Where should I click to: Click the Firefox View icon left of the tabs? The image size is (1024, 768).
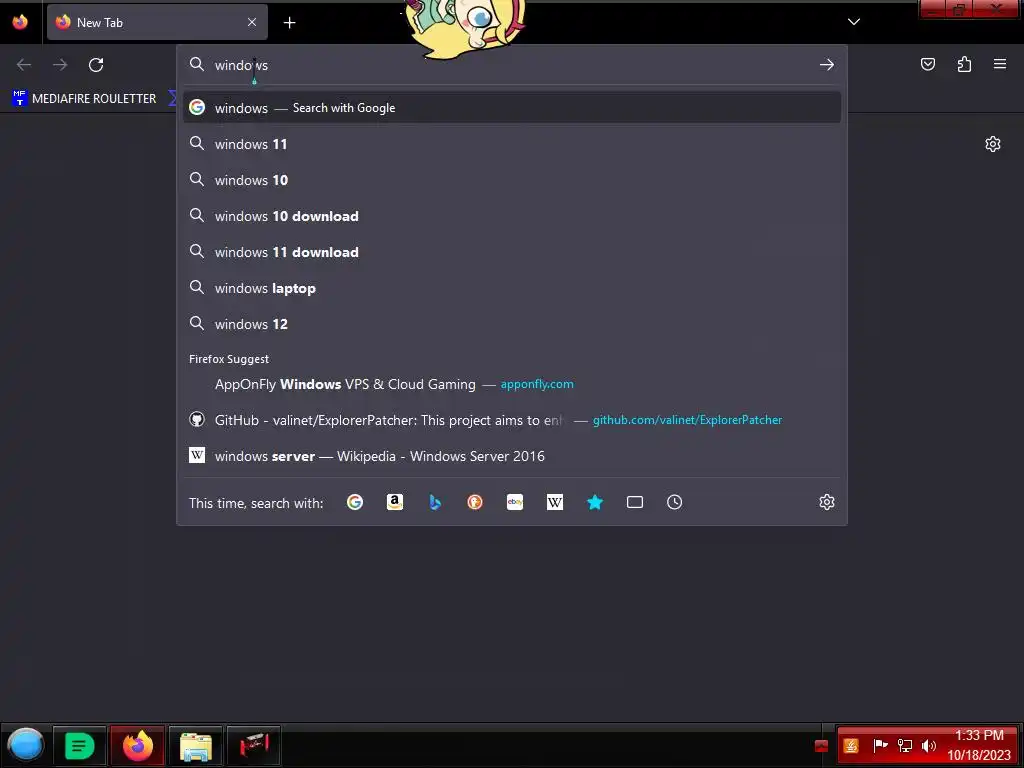(20, 22)
